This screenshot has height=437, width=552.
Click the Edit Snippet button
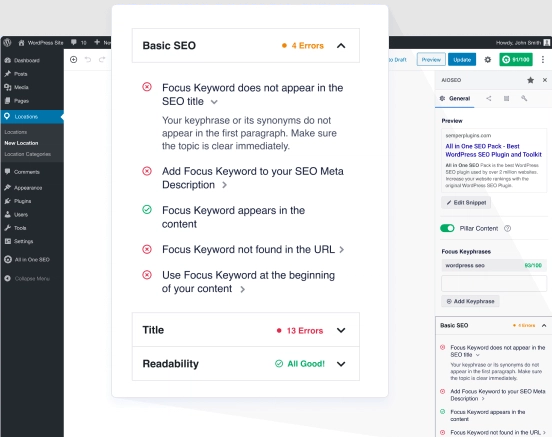[x=466, y=202]
